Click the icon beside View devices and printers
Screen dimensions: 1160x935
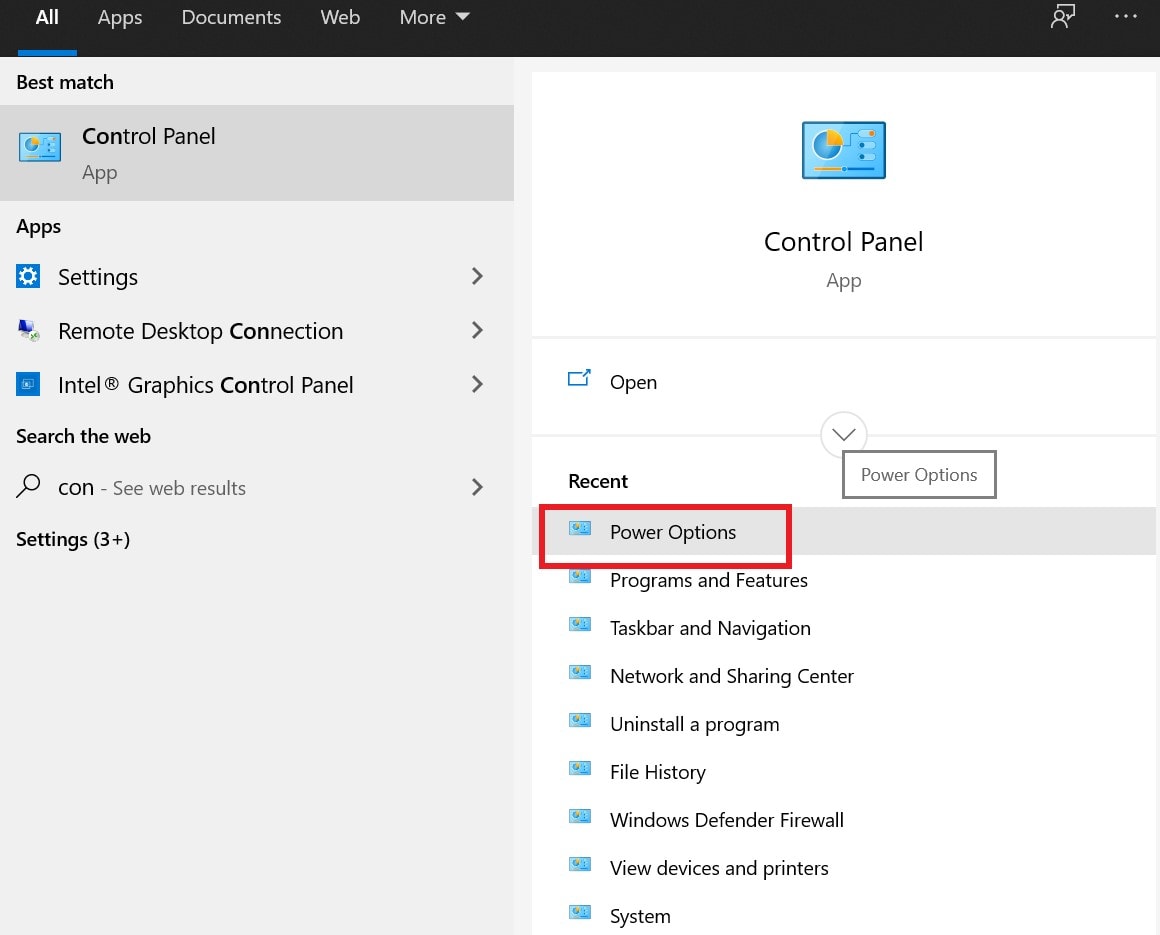[579, 865]
